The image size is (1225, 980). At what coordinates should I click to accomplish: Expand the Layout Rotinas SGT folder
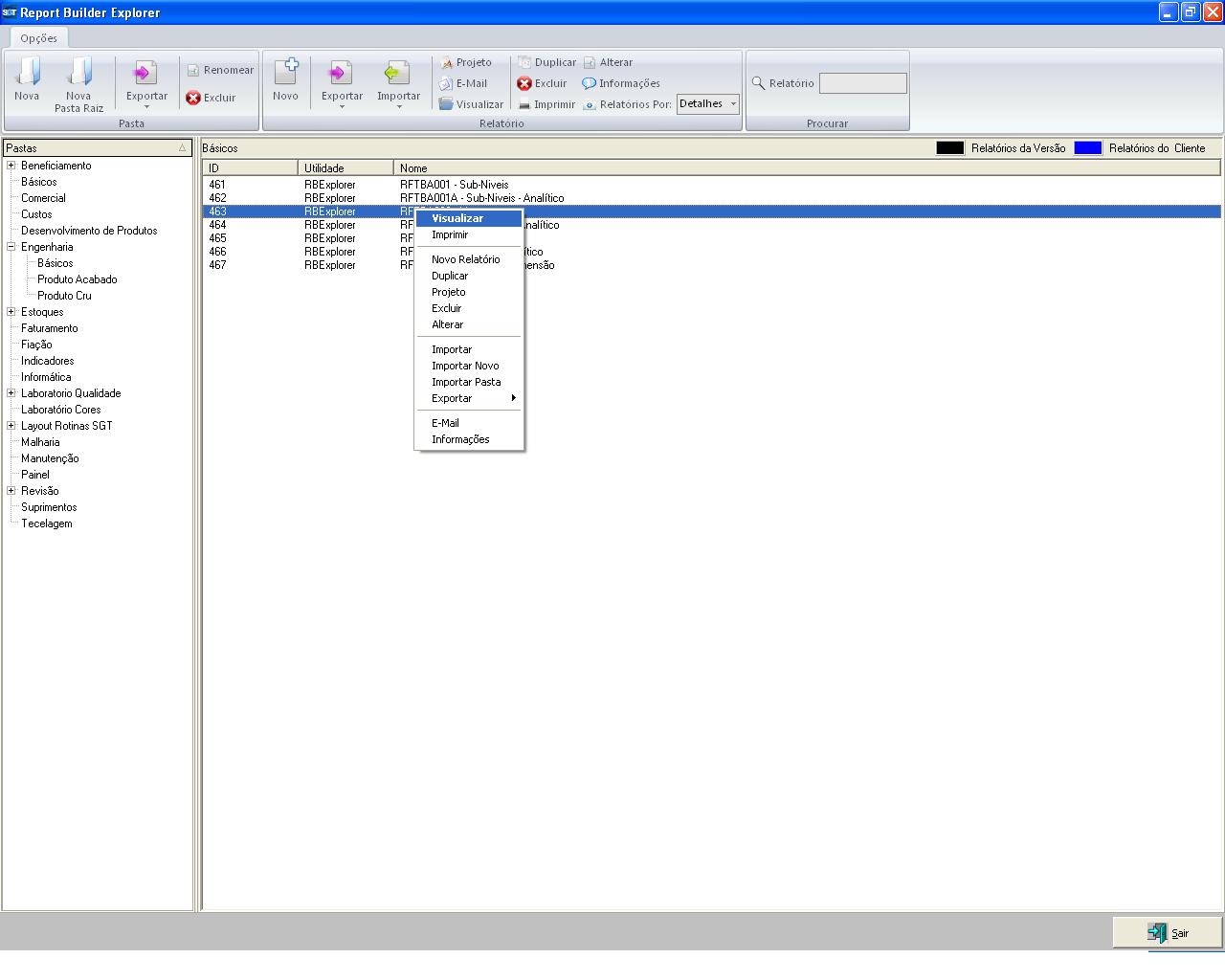(11, 426)
